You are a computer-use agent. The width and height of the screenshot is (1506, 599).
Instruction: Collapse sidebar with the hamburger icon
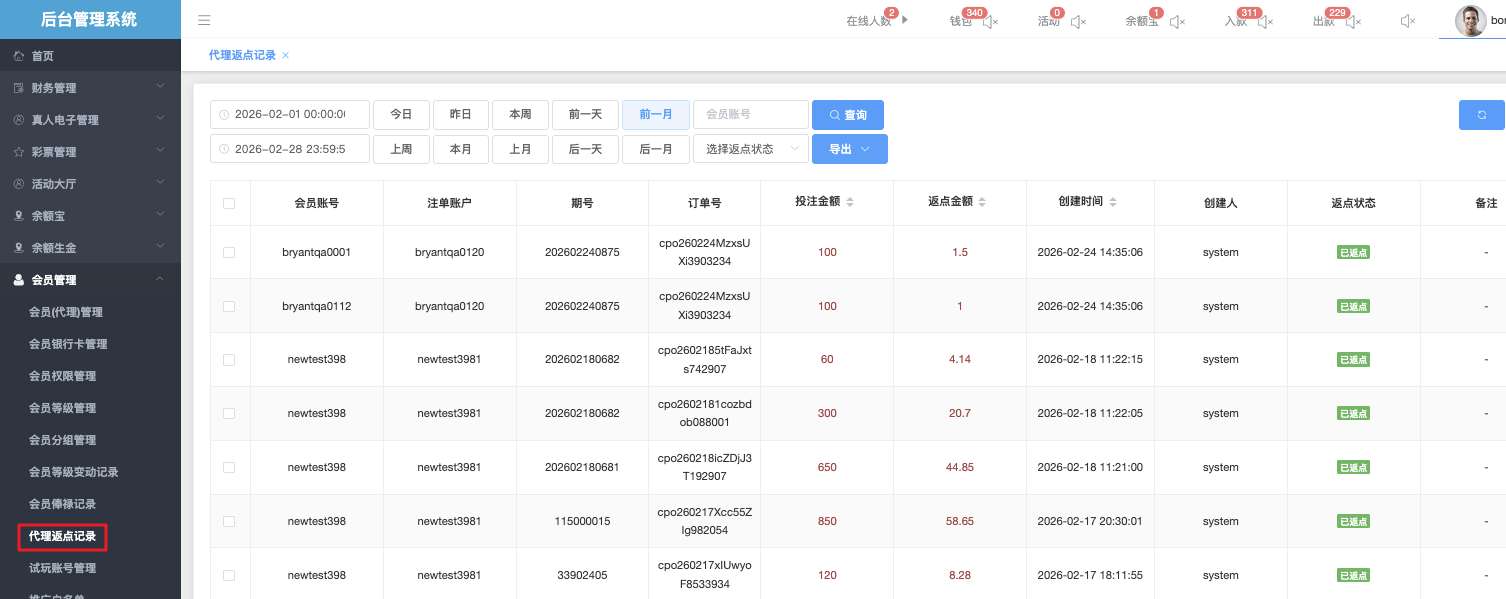point(204,20)
